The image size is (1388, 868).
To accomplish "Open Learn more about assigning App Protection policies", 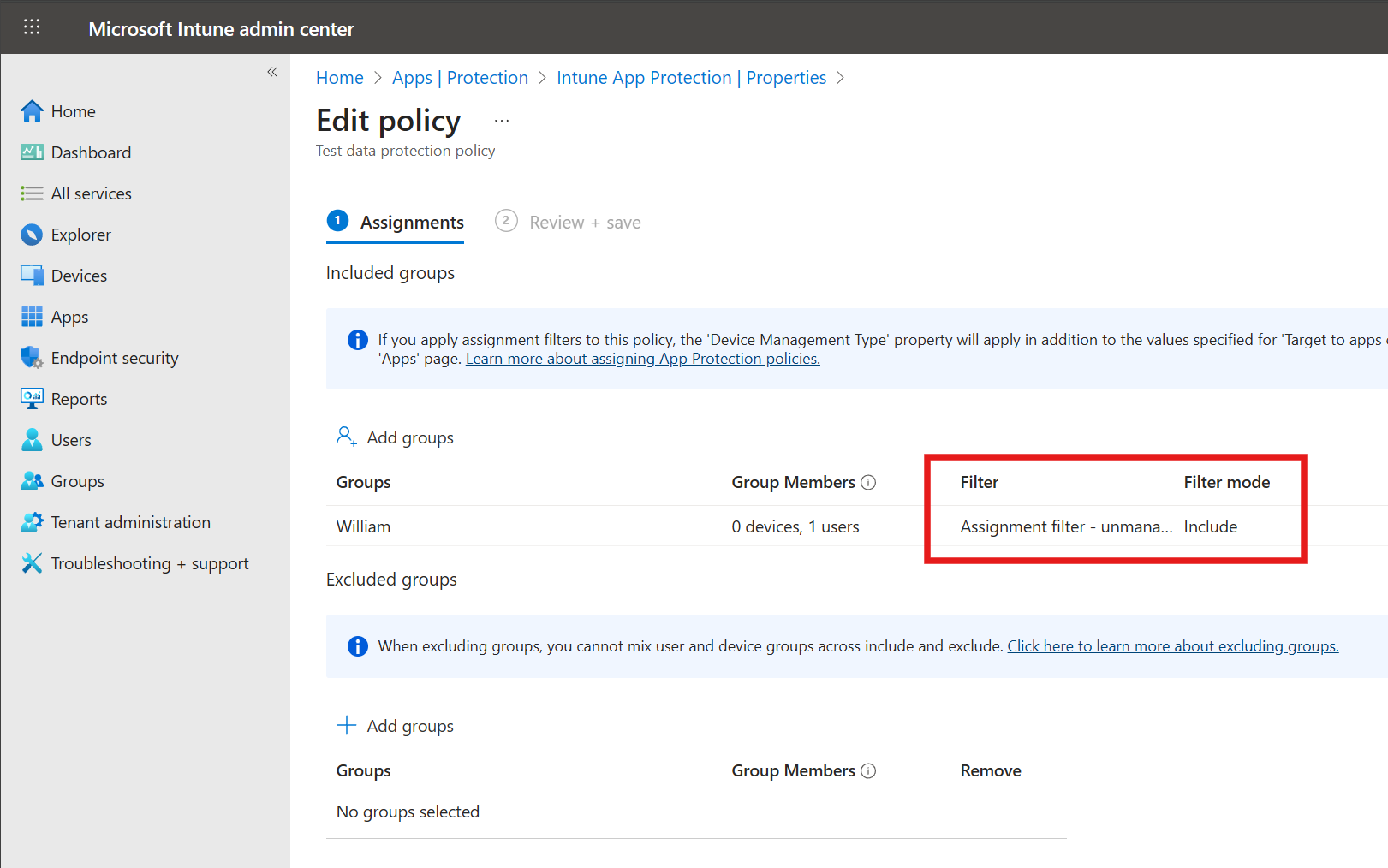I will point(643,359).
